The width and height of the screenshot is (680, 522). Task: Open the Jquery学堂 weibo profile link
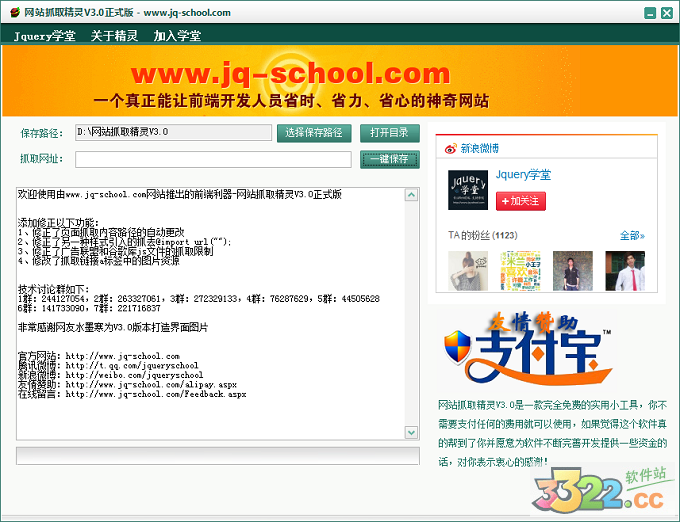click(523, 175)
